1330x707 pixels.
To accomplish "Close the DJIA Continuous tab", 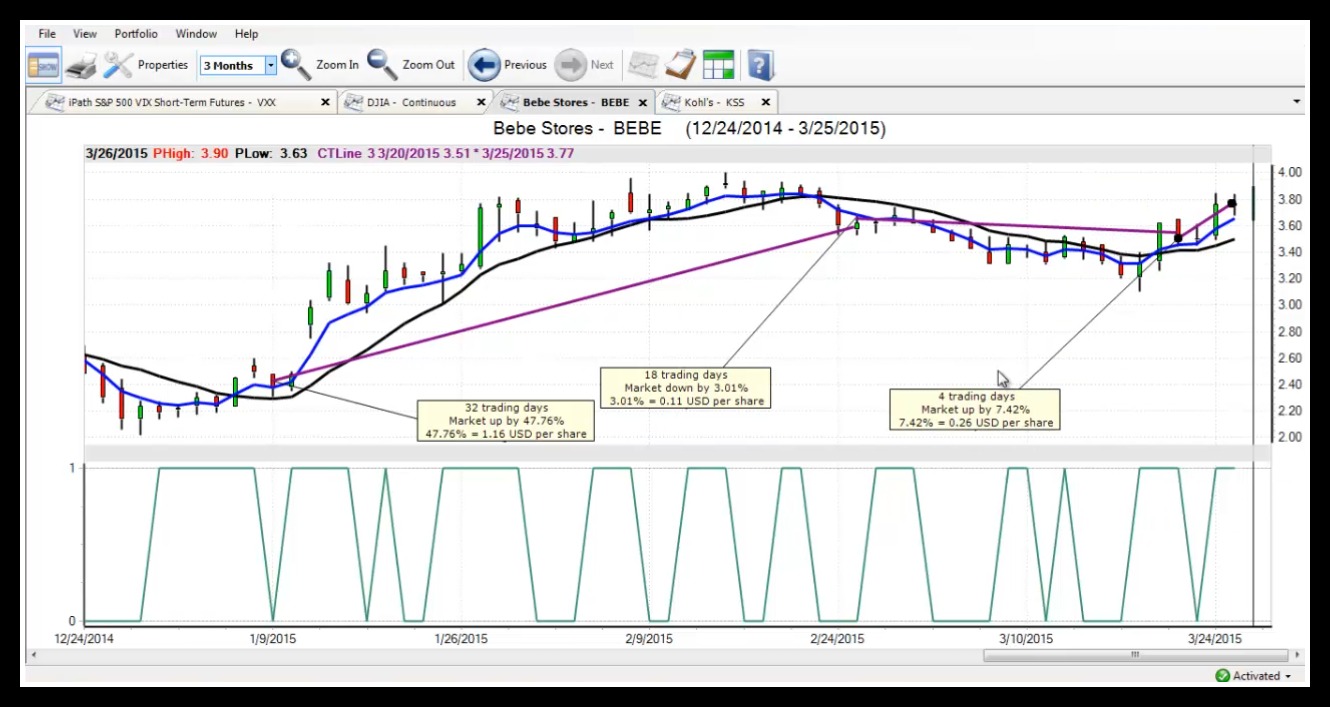I will coord(481,102).
